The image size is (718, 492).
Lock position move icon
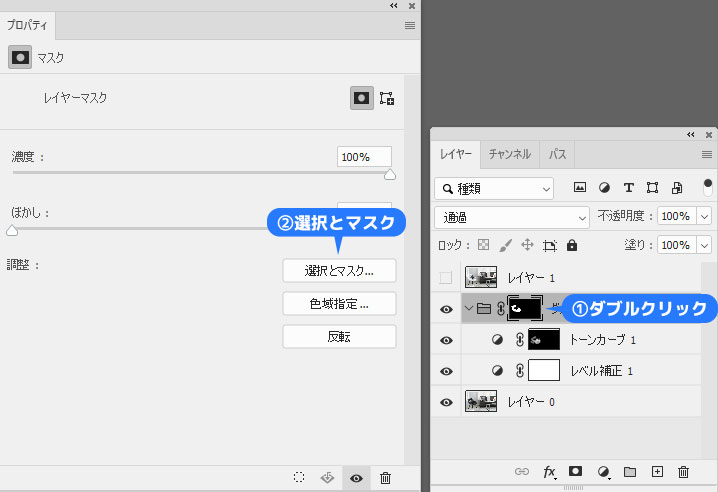(528, 245)
